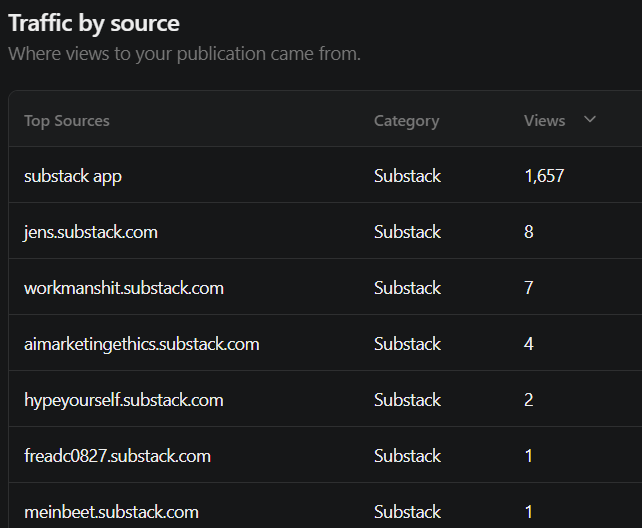Screen dimensions: 642x528
Task: Click the 1 view value for freadc0827
Action: [529, 456]
